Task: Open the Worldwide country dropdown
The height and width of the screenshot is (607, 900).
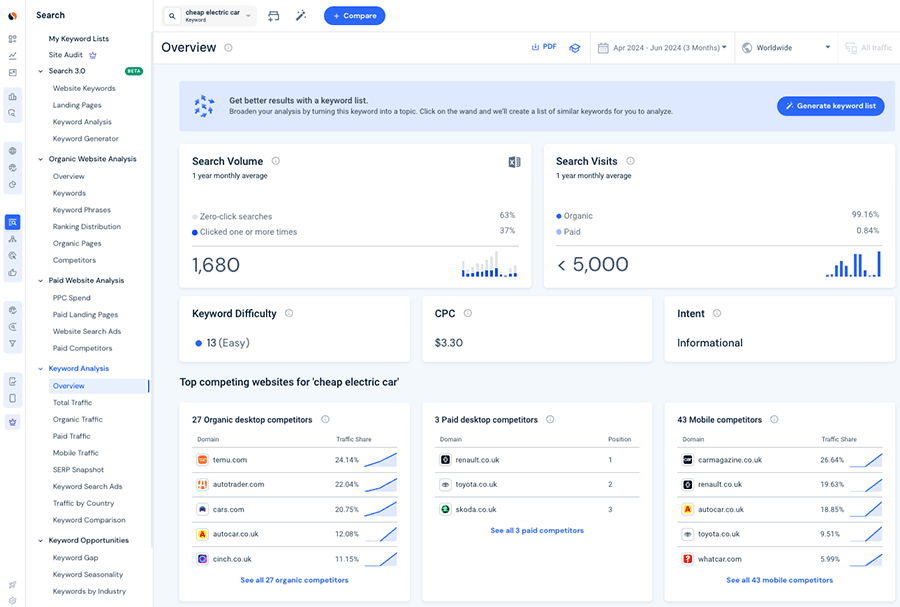Action: [786, 48]
